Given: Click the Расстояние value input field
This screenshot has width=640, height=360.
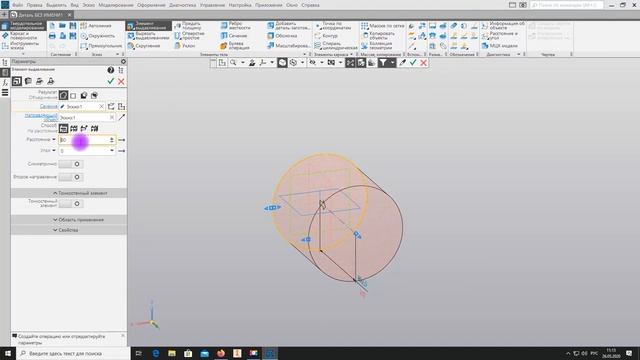Looking at the screenshot, I should click(x=84, y=140).
